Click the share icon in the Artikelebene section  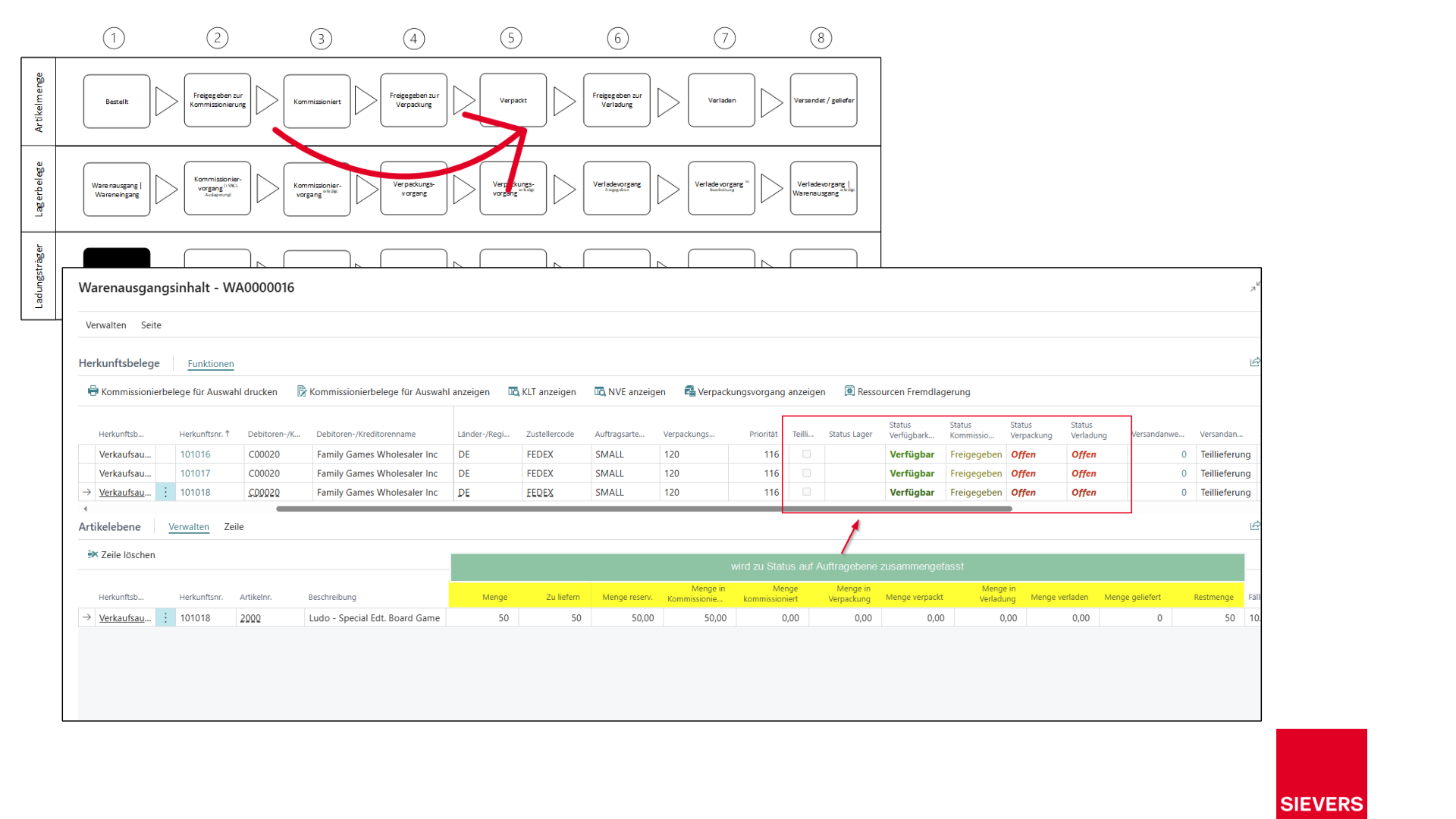click(x=1255, y=526)
